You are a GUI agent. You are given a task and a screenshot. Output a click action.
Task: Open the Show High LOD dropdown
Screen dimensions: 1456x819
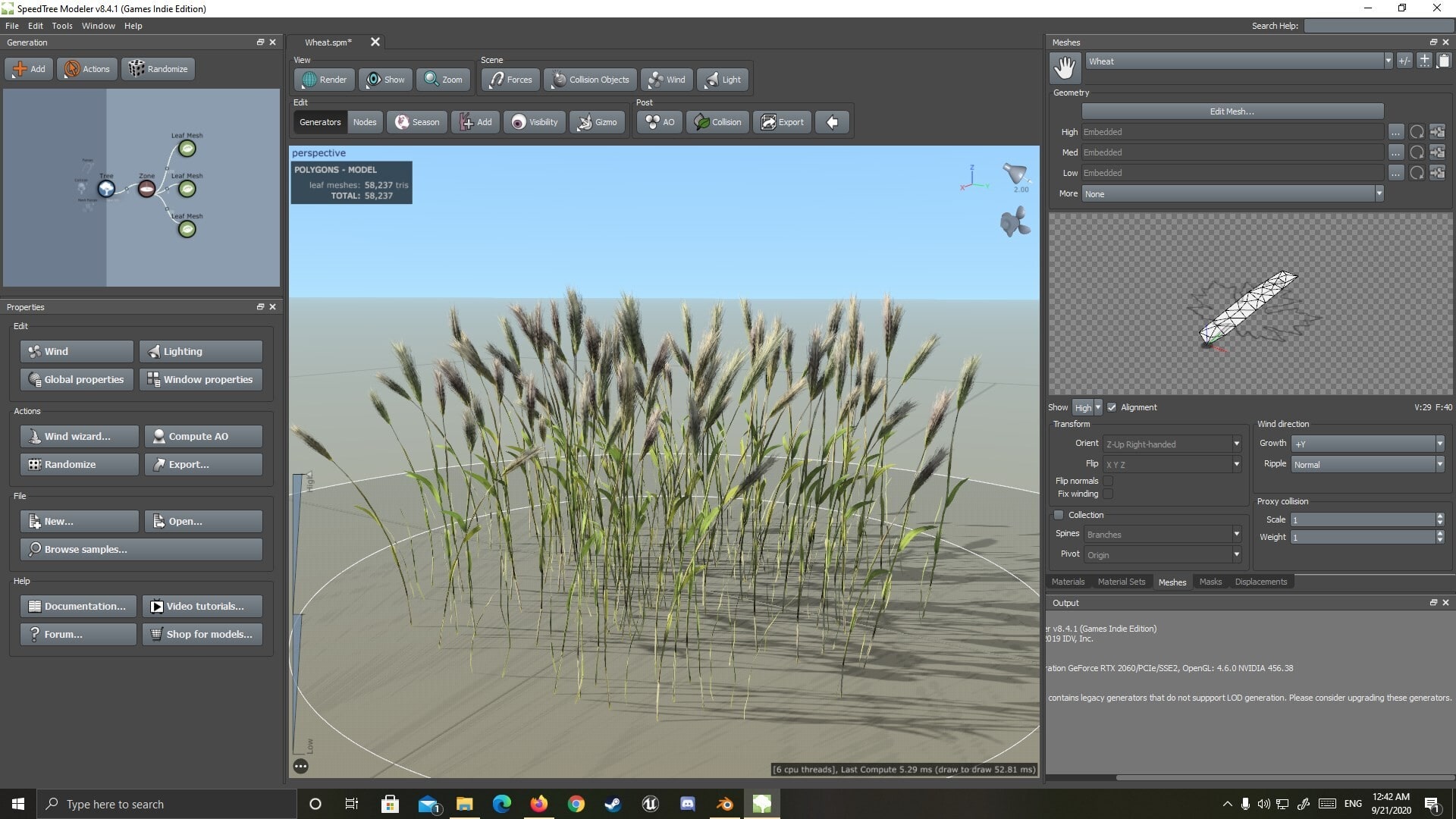(x=1087, y=407)
